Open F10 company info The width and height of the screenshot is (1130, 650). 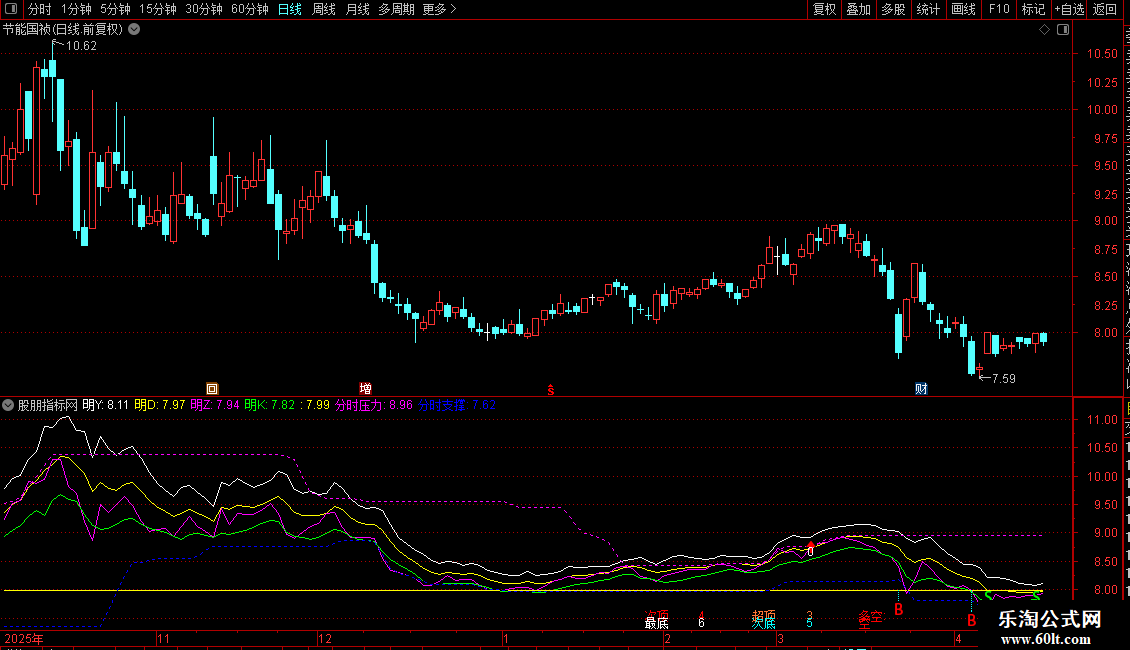pyautogui.click(x=999, y=9)
